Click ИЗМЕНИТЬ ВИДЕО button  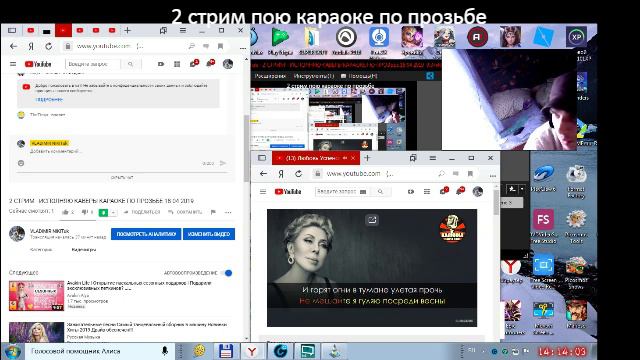(x=209, y=234)
